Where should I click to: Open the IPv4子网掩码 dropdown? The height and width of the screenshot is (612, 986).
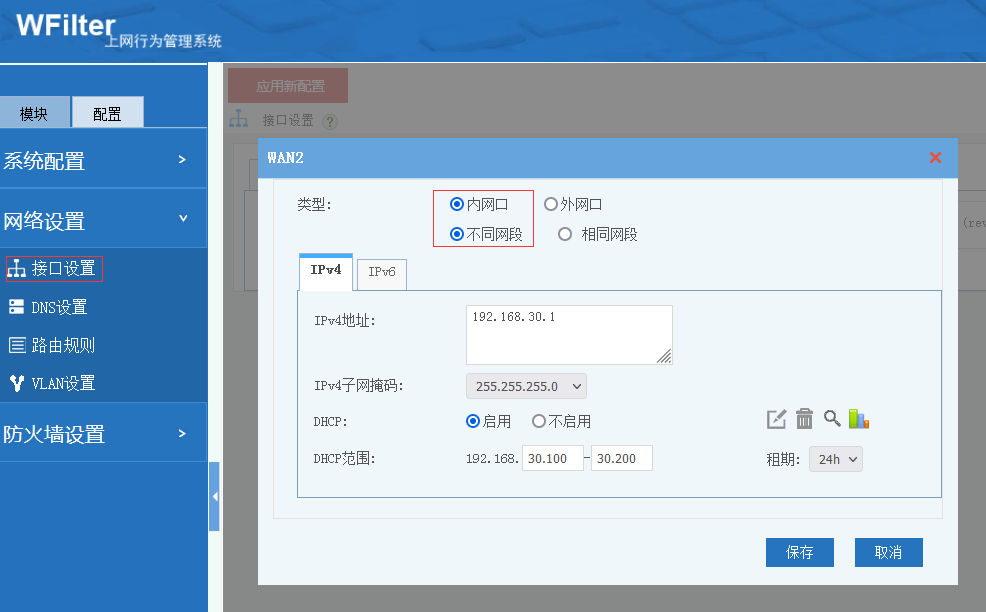pos(526,386)
